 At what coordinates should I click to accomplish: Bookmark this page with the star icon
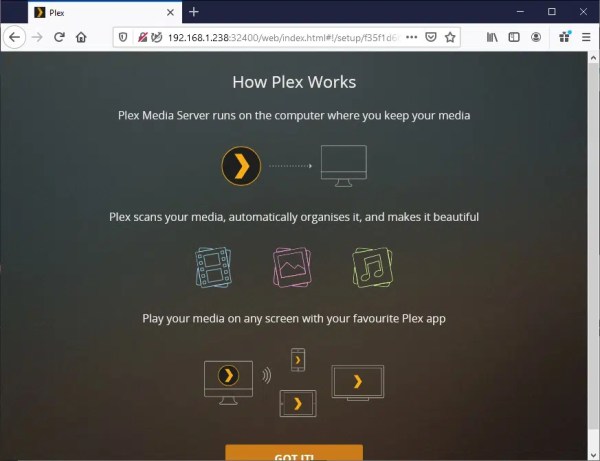point(450,37)
